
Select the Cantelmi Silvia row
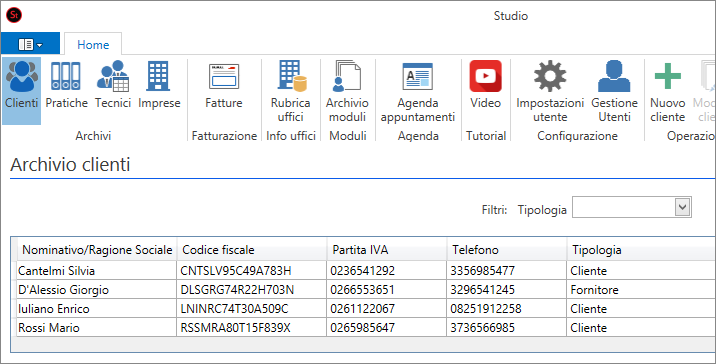pos(365,270)
